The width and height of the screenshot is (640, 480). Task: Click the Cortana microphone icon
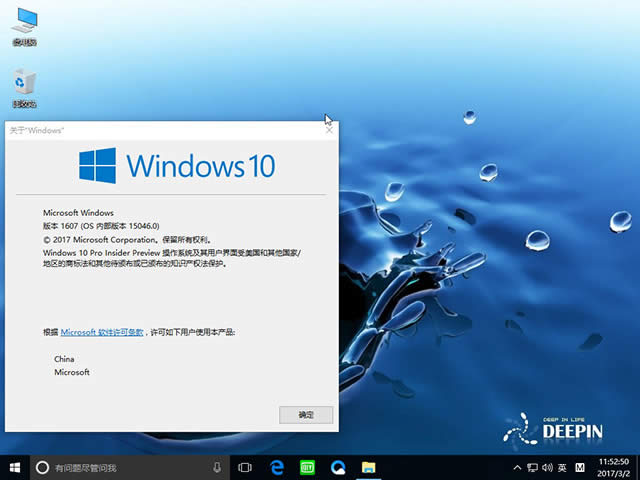217,467
